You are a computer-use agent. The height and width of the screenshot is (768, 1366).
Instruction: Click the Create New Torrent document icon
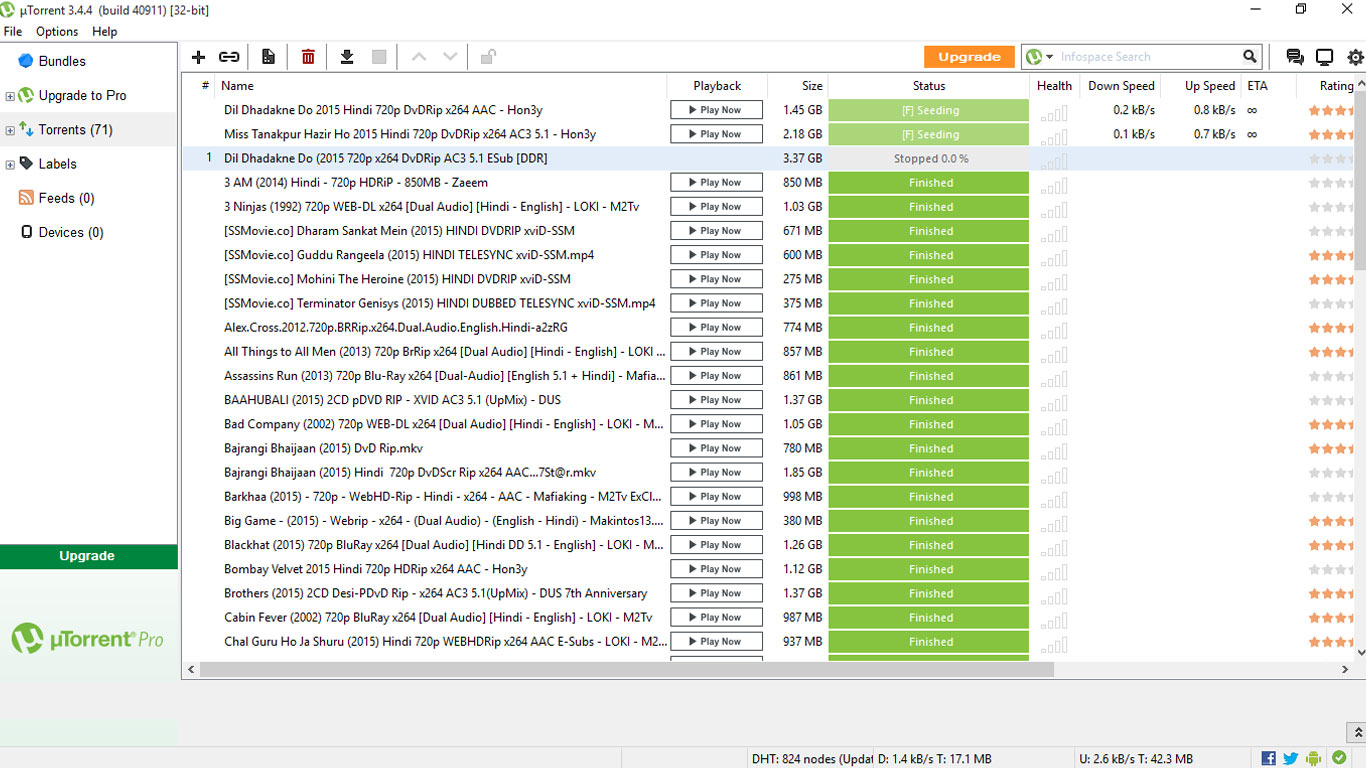point(268,57)
